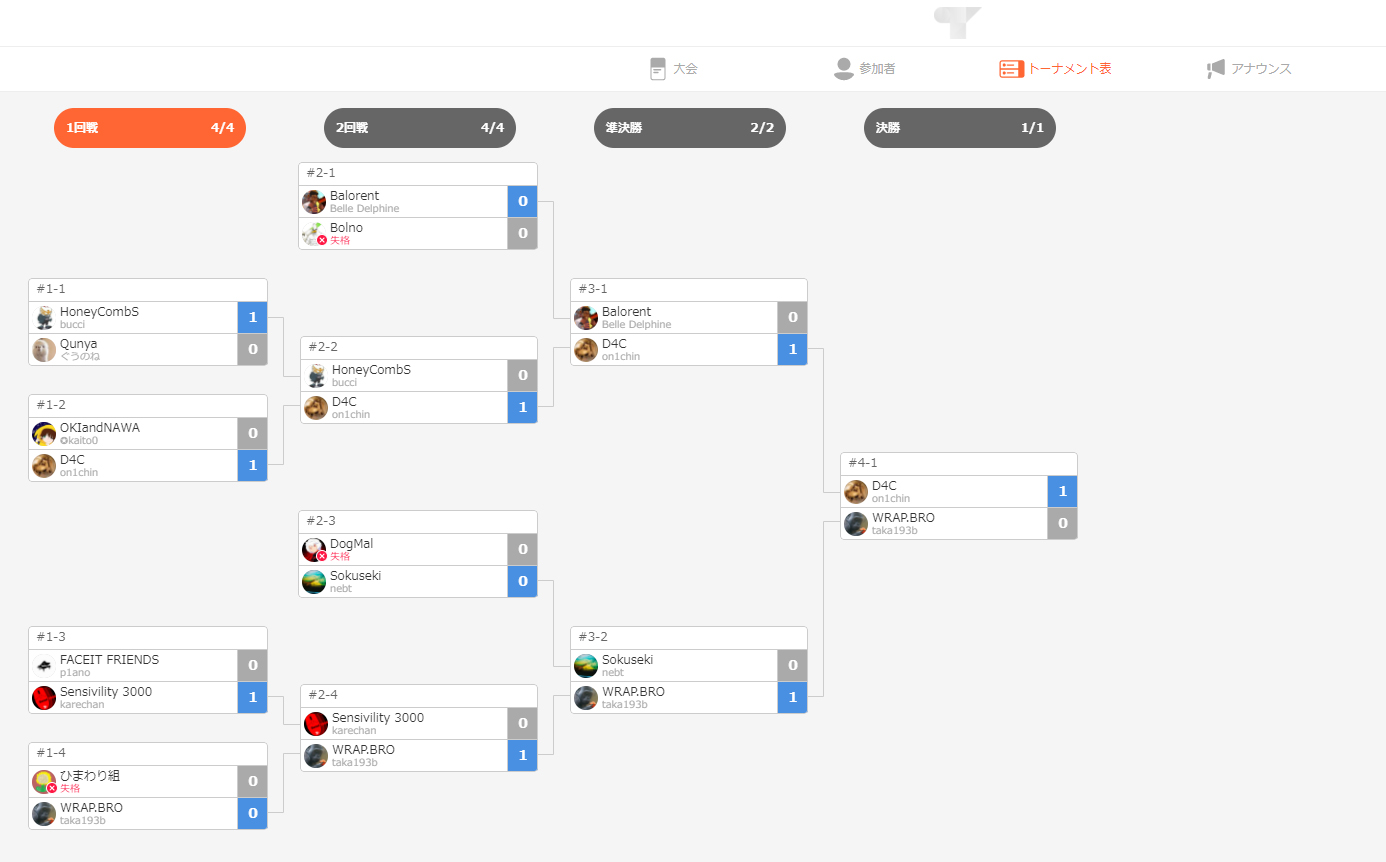This screenshot has height=862, width=1386.
Task: Click the トーナメント表 bracket icon
Action: [x=1011, y=69]
